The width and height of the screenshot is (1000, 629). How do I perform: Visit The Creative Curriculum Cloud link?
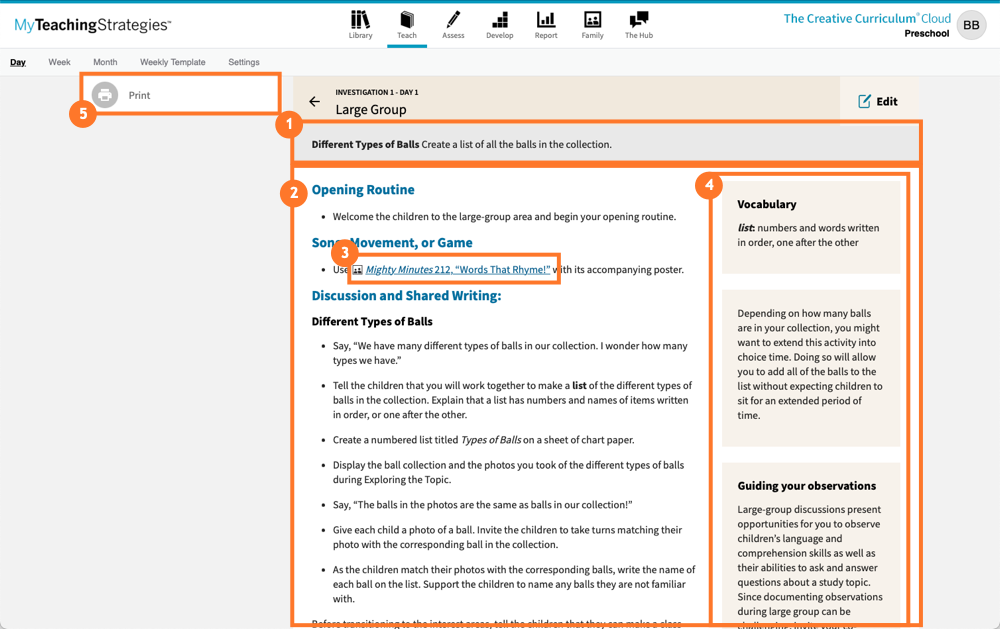tap(866, 17)
